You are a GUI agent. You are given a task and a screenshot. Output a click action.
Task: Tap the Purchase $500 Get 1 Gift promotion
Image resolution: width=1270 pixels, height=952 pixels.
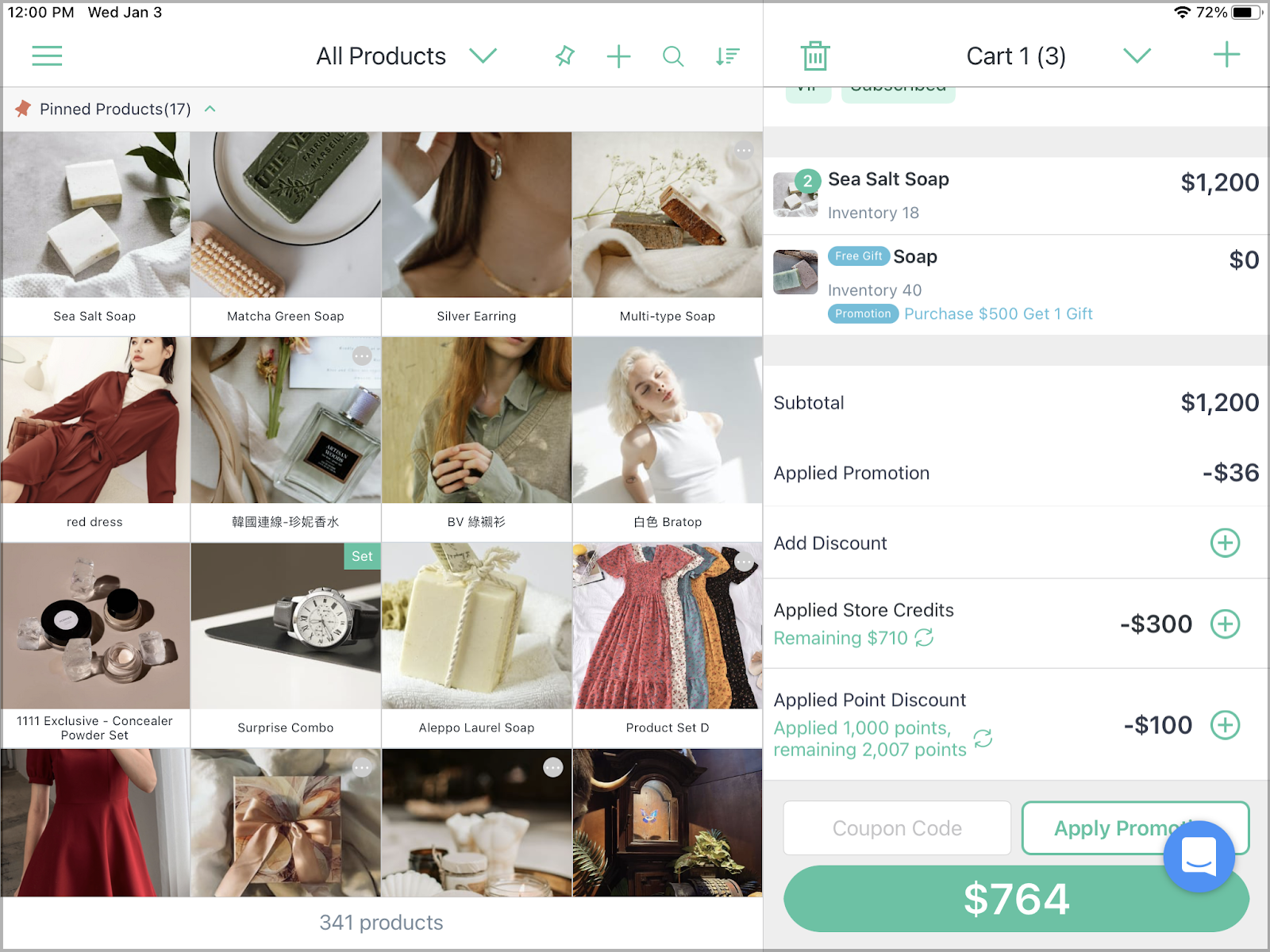tap(999, 313)
